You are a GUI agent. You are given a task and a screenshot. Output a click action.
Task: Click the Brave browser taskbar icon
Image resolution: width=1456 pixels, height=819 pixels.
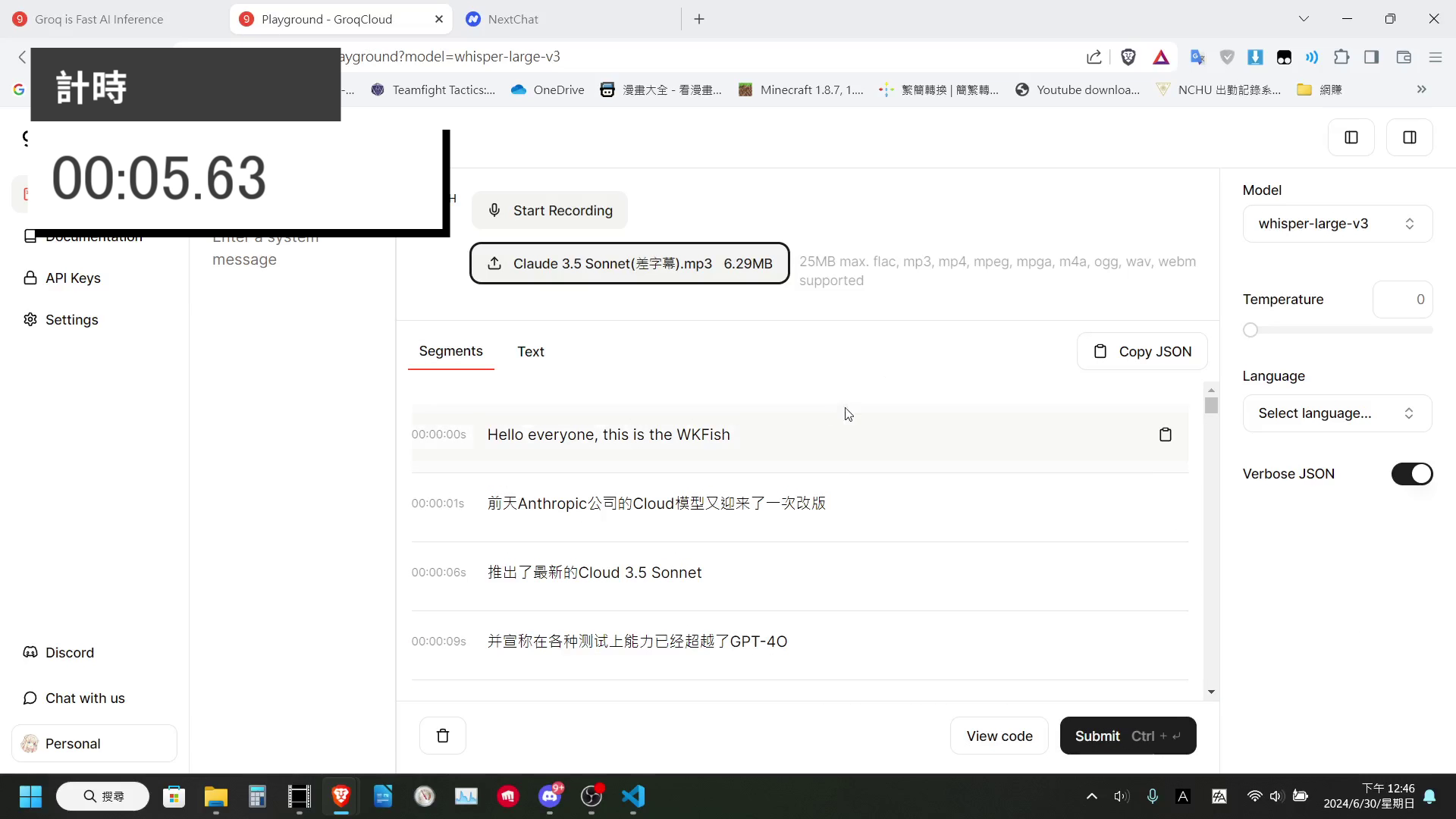341,796
